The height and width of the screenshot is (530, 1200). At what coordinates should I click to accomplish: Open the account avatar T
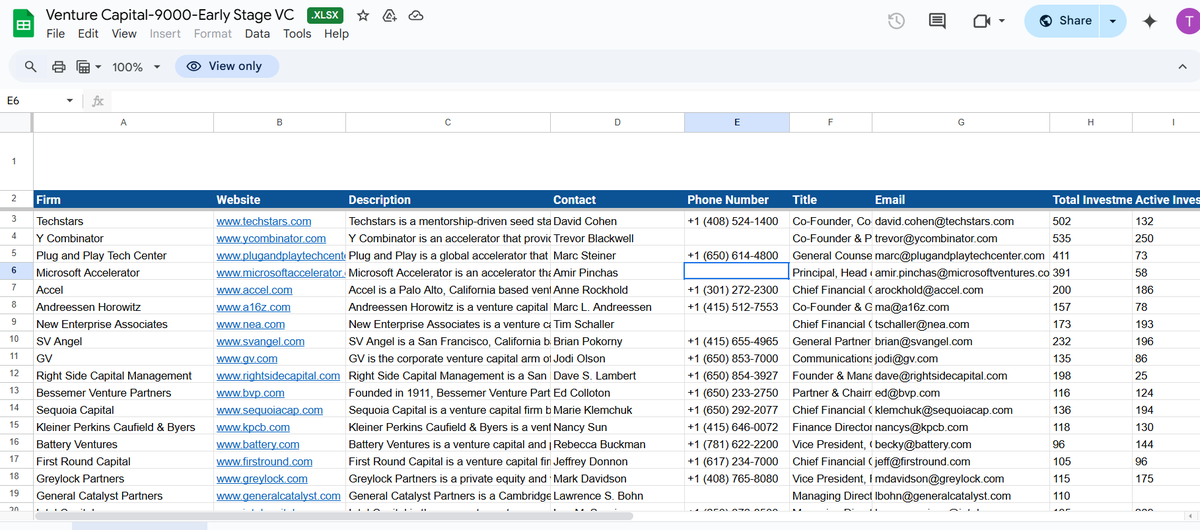click(x=1187, y=21)
